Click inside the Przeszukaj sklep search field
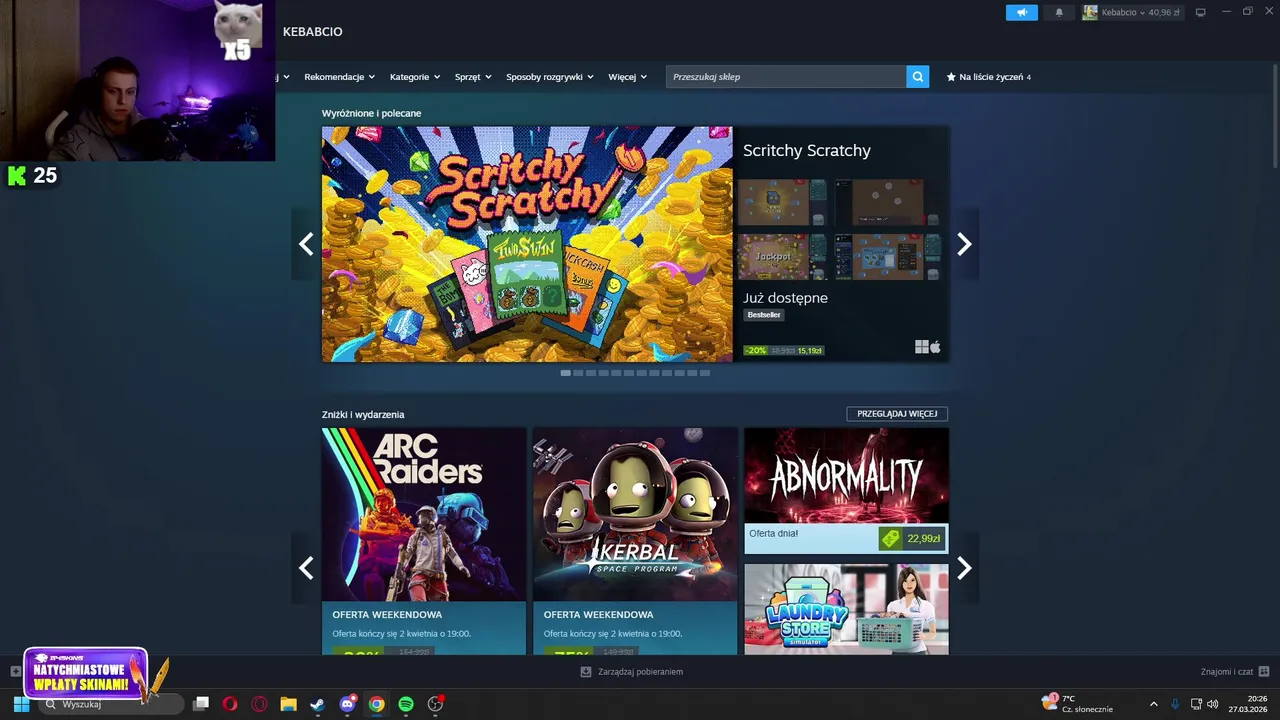1280x720 pixels. pos(786,77)
